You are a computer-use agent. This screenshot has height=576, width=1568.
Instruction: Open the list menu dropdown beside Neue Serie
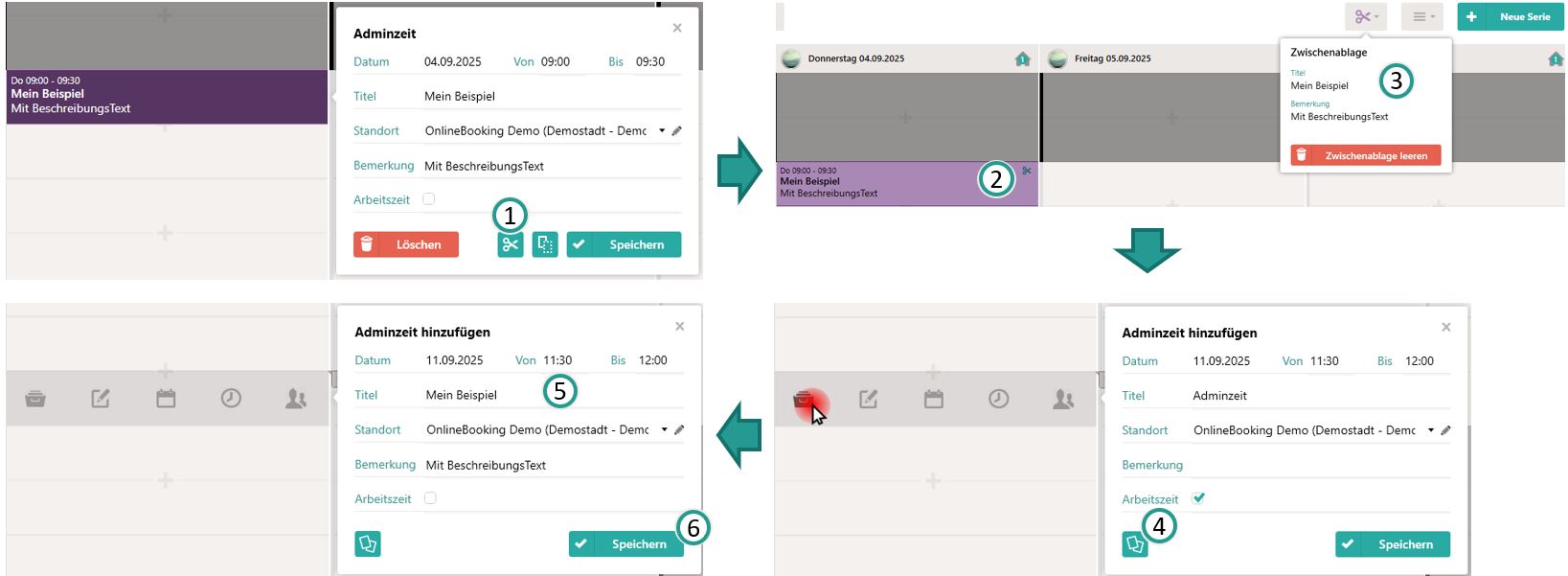(x=1422, y=17)
